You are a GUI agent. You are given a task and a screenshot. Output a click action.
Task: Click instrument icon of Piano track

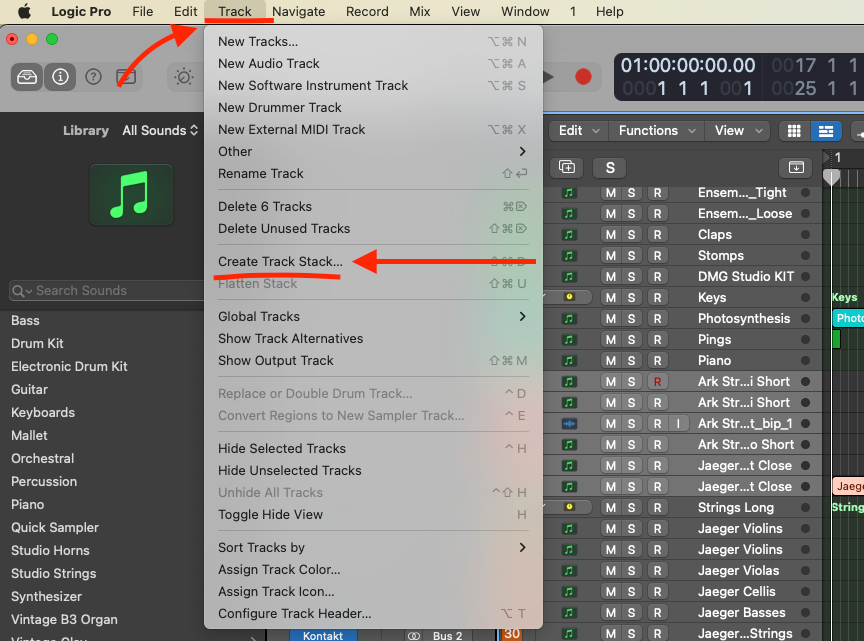pos(569,360)
